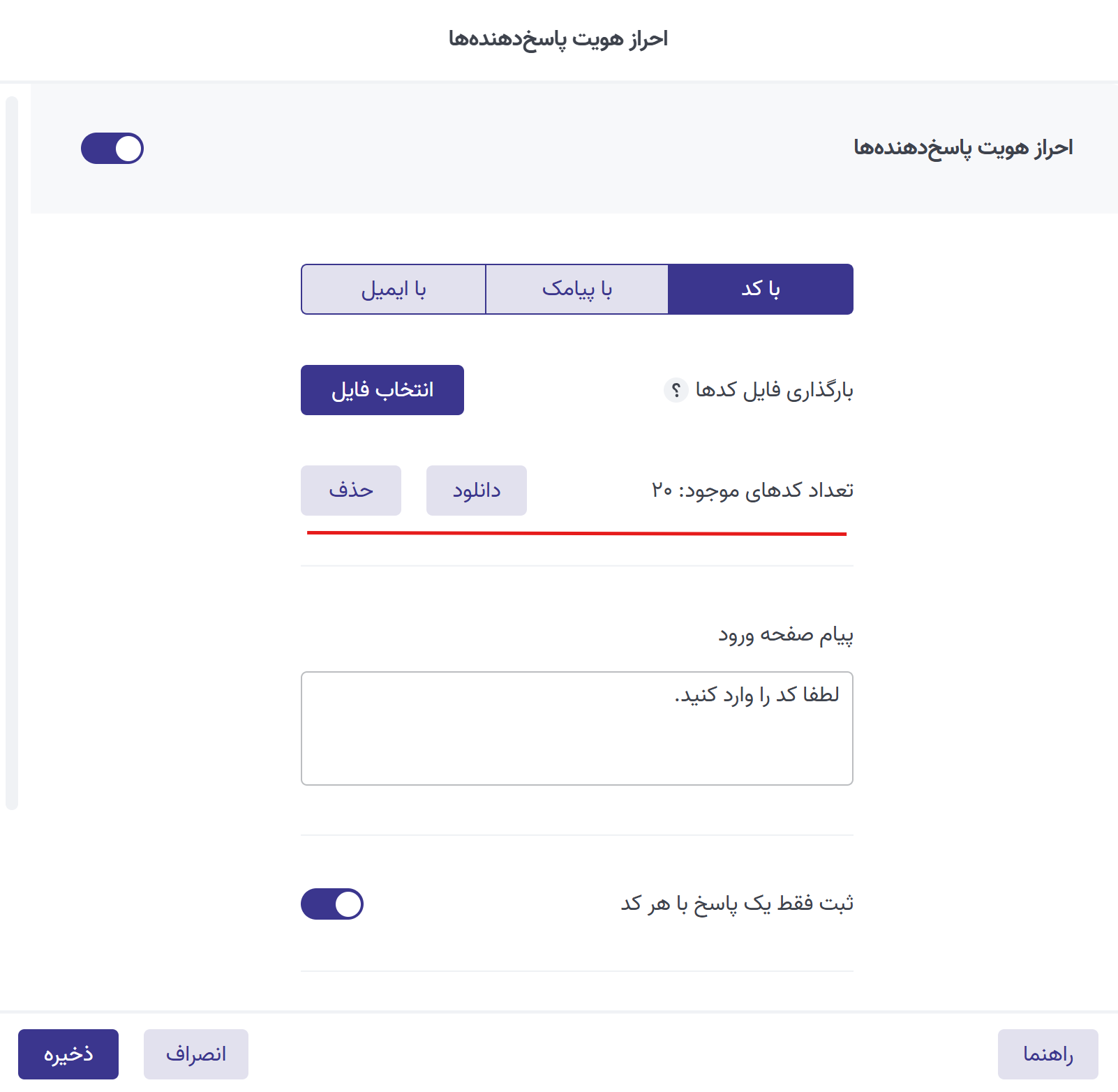Click the 'بارگذاری فایل کدها' label
This screenshot has height=1092, width=1118.
(774, 390)
